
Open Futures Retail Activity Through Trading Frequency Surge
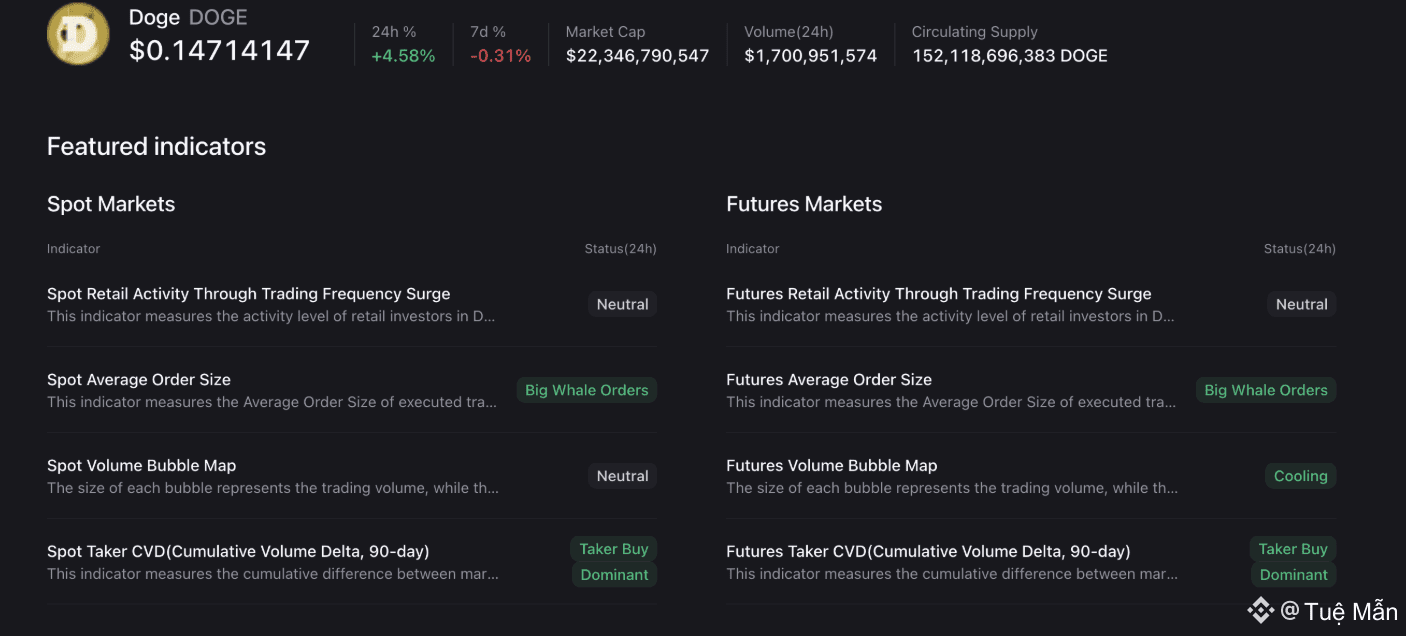[x=938, y=294]
